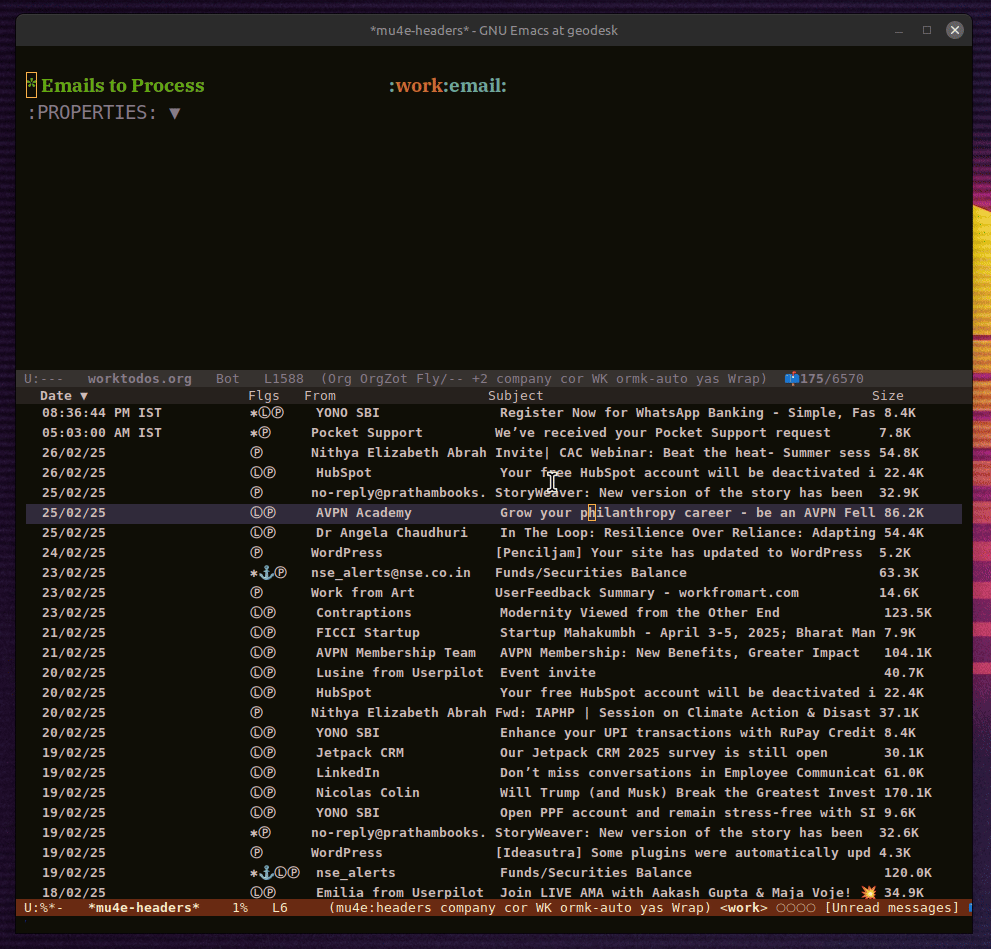
Task: Maximize the Emacs window
Action: click(927, 30)
